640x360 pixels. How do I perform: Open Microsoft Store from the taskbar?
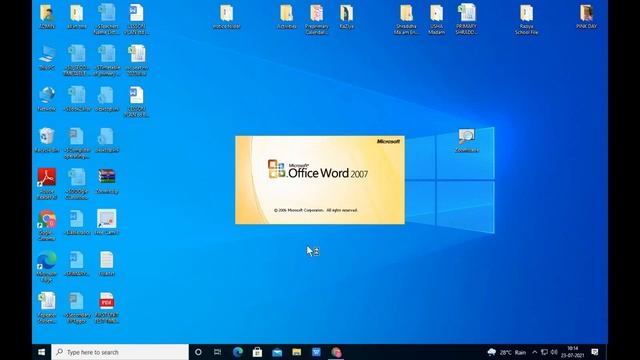[257, 352]
